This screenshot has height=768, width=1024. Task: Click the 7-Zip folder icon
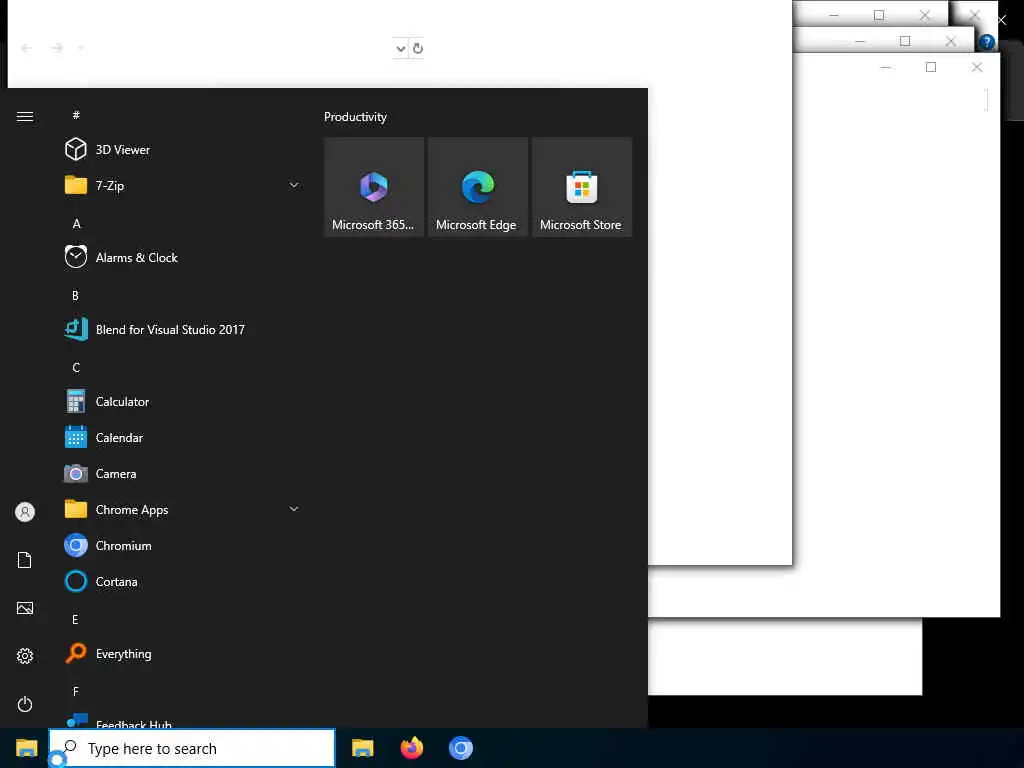point(76,185)
